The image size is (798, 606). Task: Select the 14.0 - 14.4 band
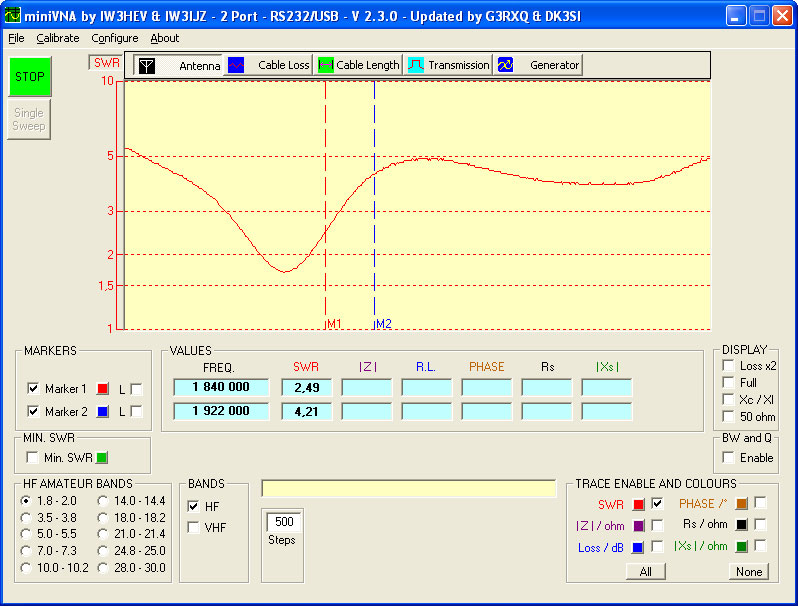pyautogui.click(x=103, y=500)
